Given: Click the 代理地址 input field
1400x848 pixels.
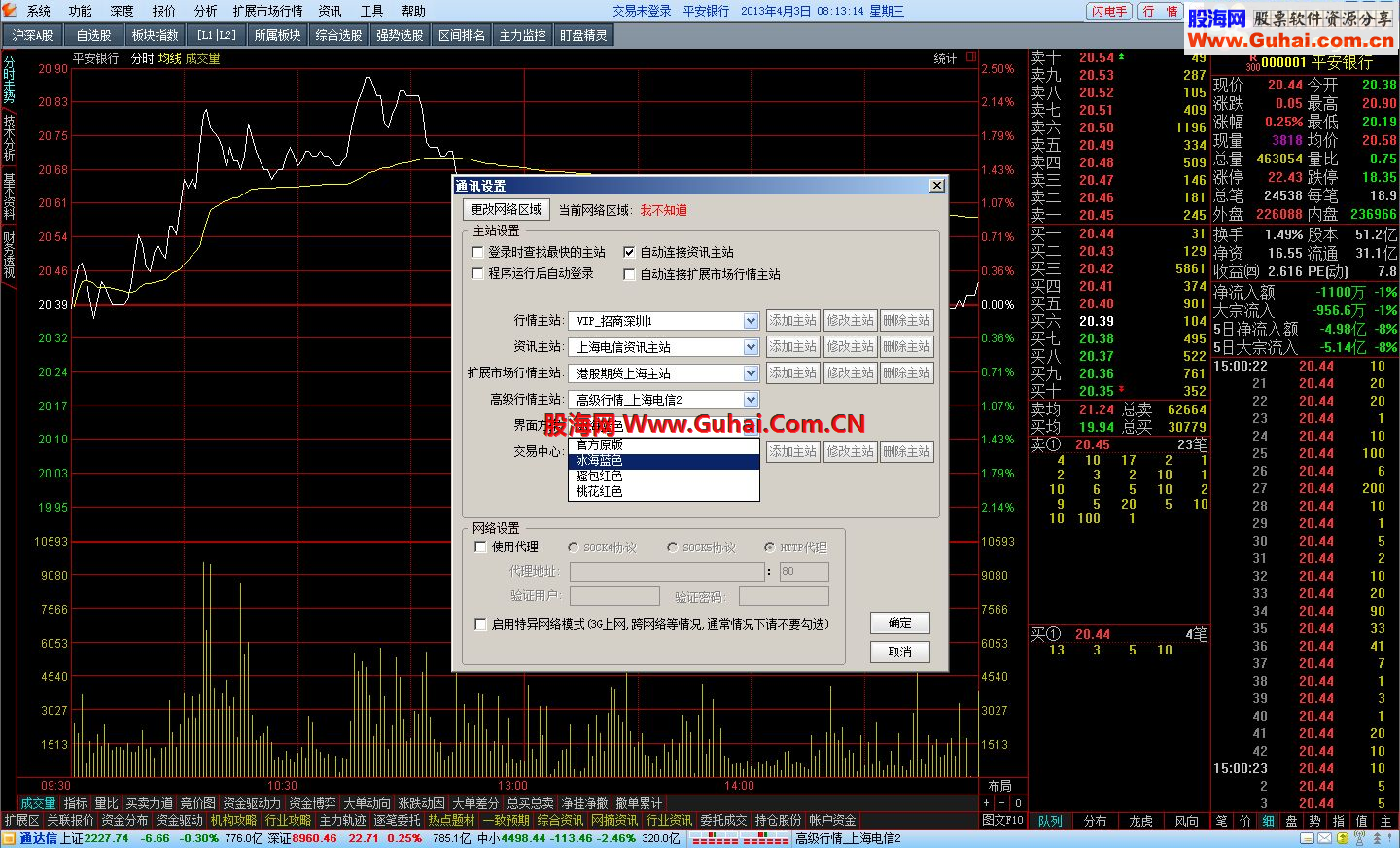Looking at the screenshot, I should click(667, 572).
